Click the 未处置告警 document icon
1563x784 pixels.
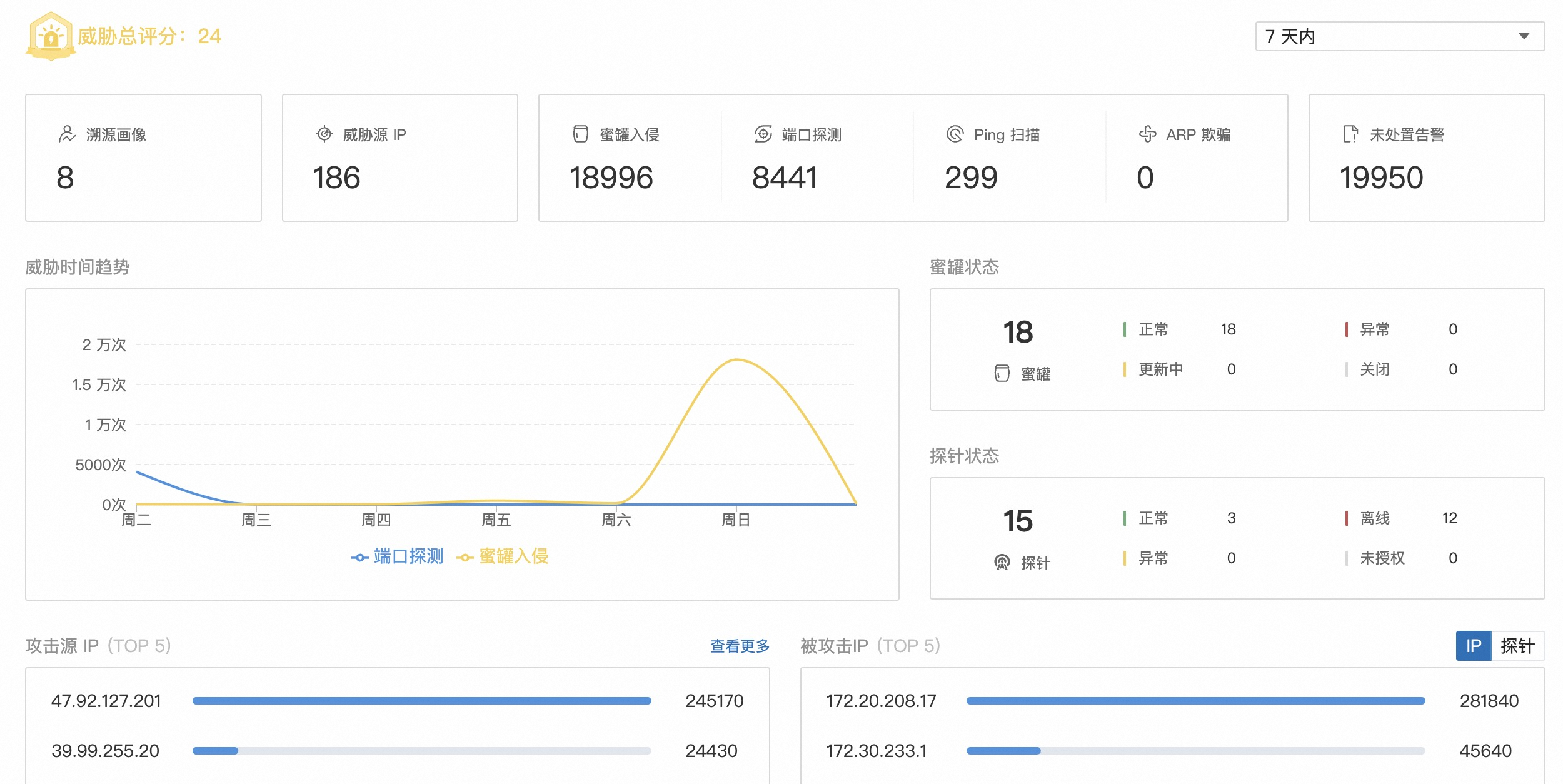(x=1350, y=134)
